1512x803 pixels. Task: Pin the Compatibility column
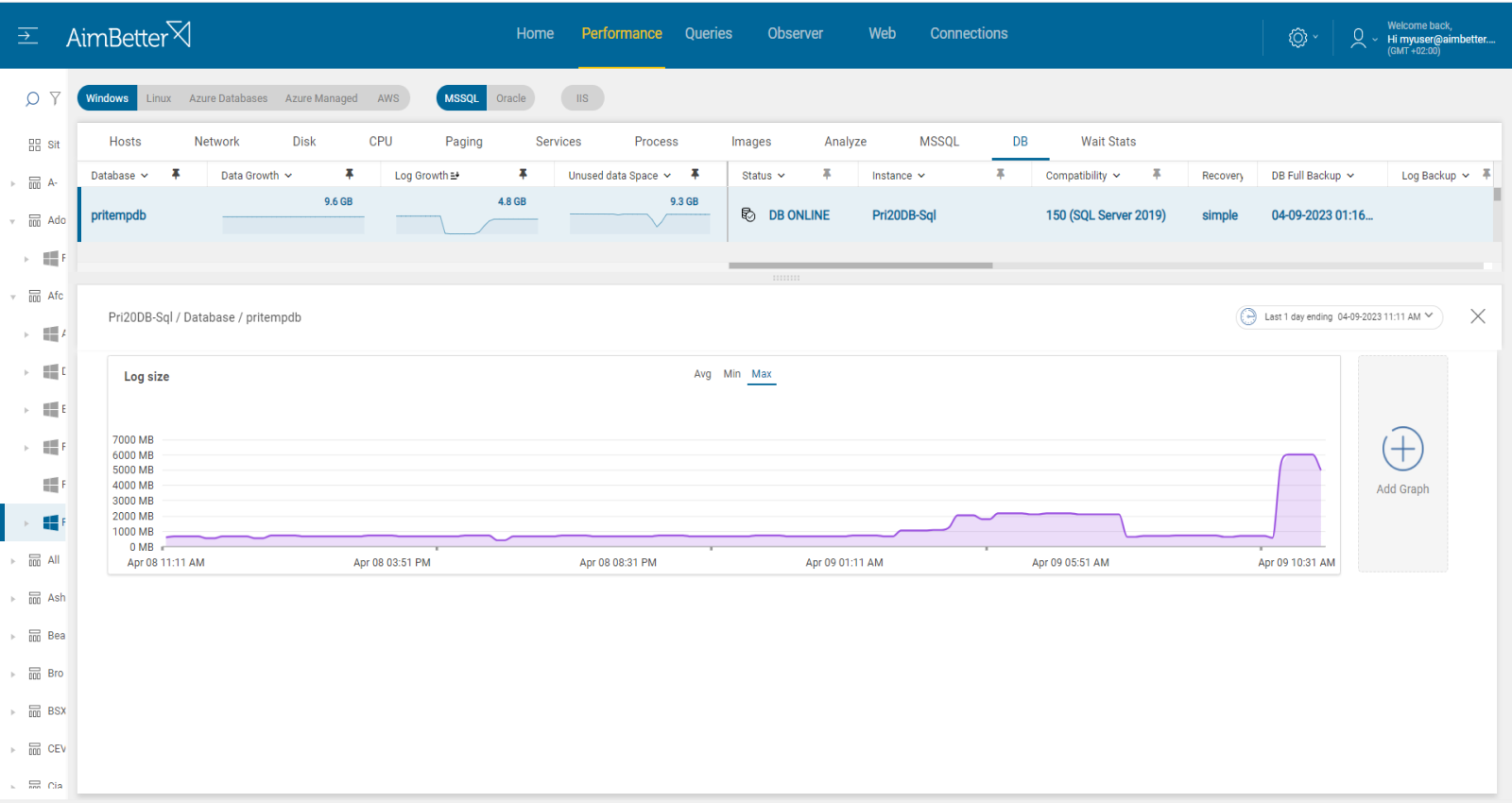pyautogui.click(x=1157, y=175)
